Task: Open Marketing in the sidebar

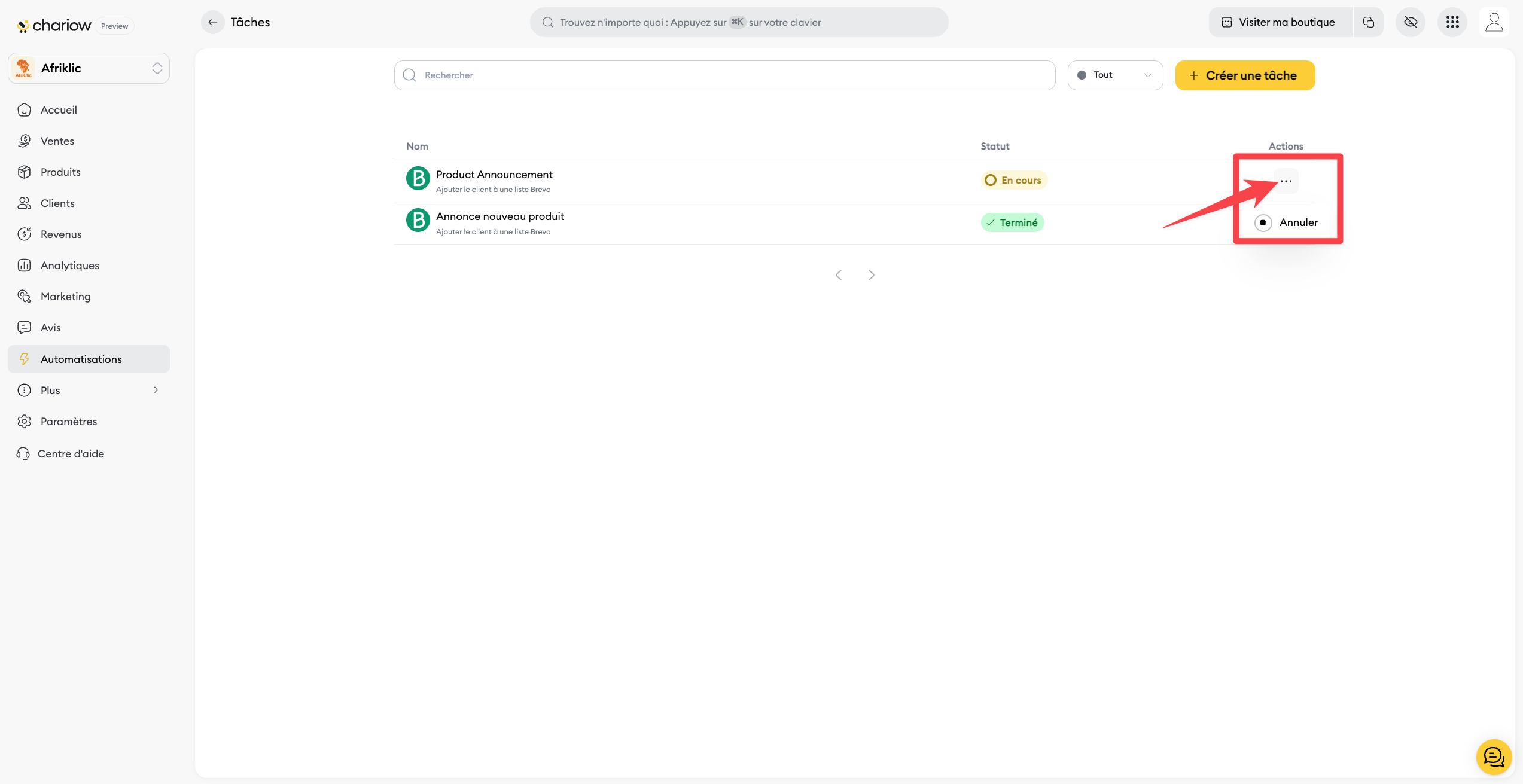Action: [x=66, y=297]
